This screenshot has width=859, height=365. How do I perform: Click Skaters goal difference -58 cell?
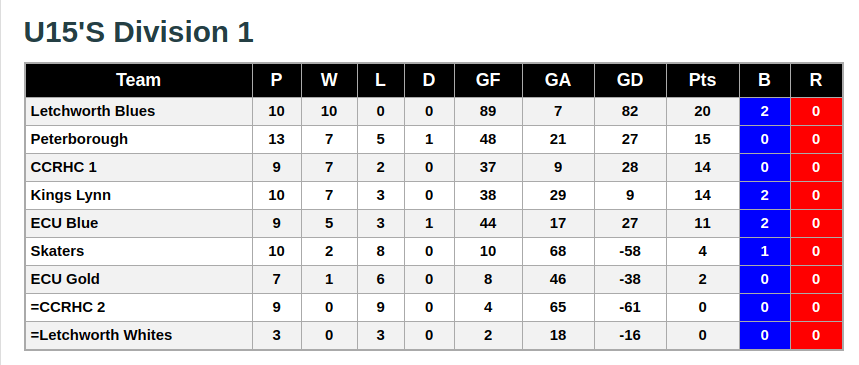tap(630, 251)
